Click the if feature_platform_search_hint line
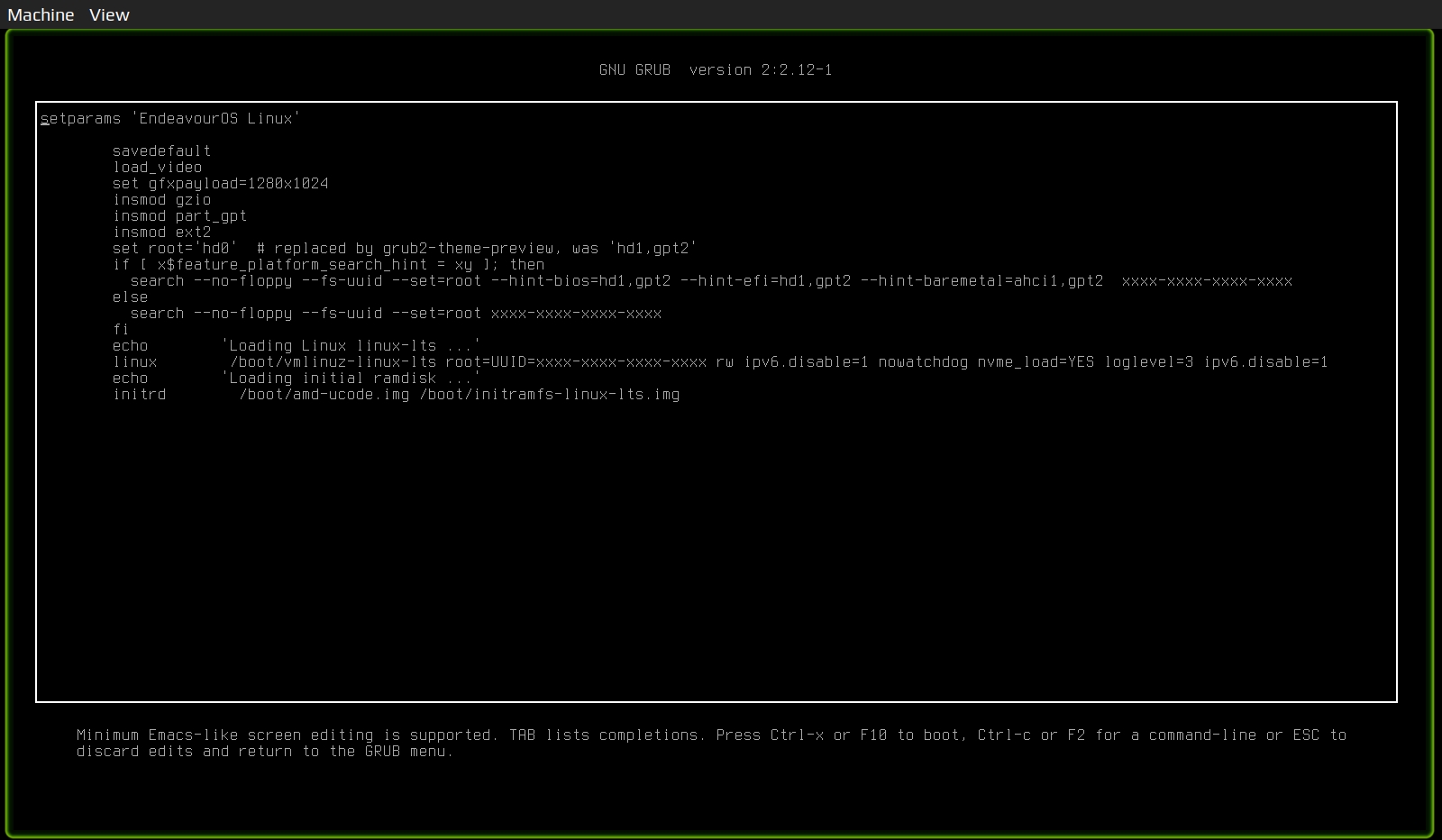The width and height of the screenshot is (1442, 840). [x=328, y=264]
